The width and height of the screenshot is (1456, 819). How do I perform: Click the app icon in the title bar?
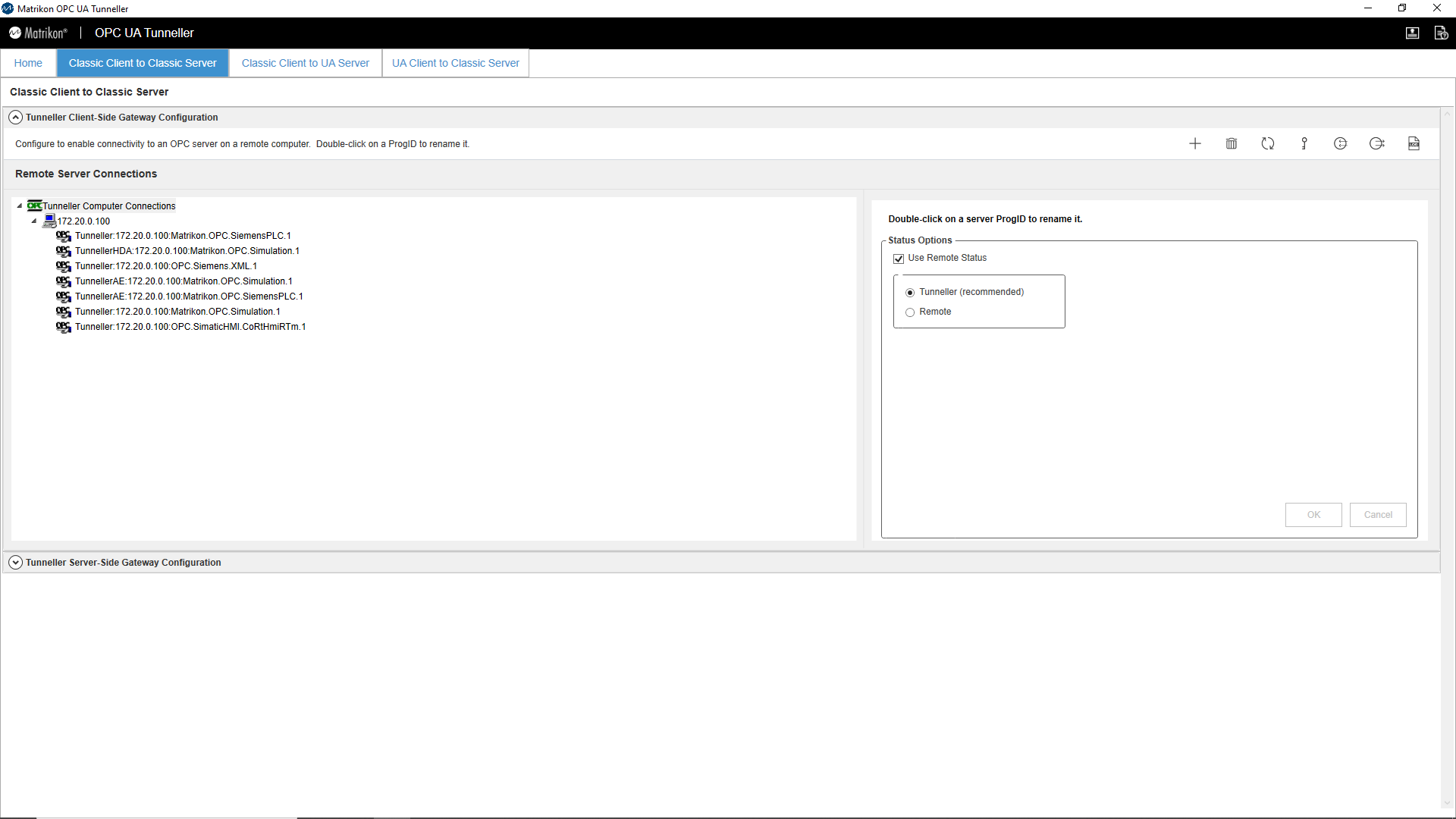click(x=8, y=8)
